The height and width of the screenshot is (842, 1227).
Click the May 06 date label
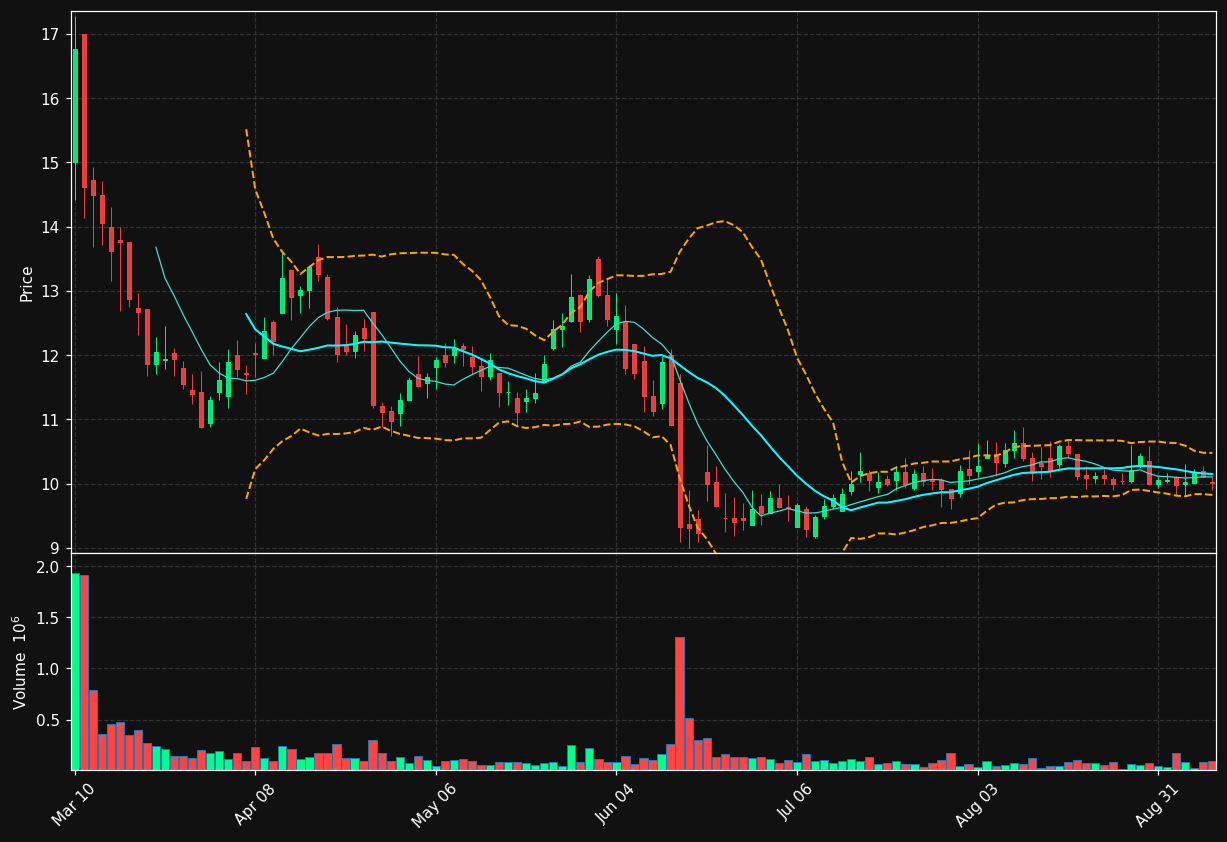click(x=434, y=805)
